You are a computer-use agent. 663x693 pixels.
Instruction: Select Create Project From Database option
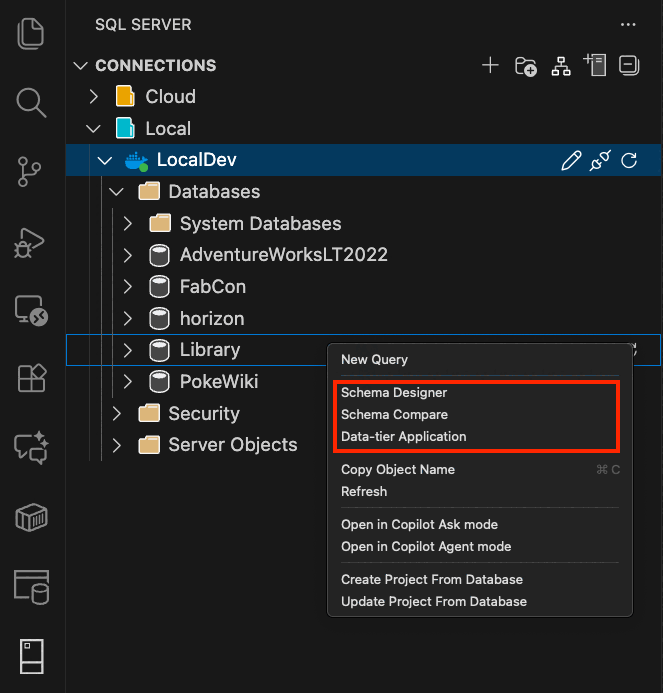click(x=431, y=580)
